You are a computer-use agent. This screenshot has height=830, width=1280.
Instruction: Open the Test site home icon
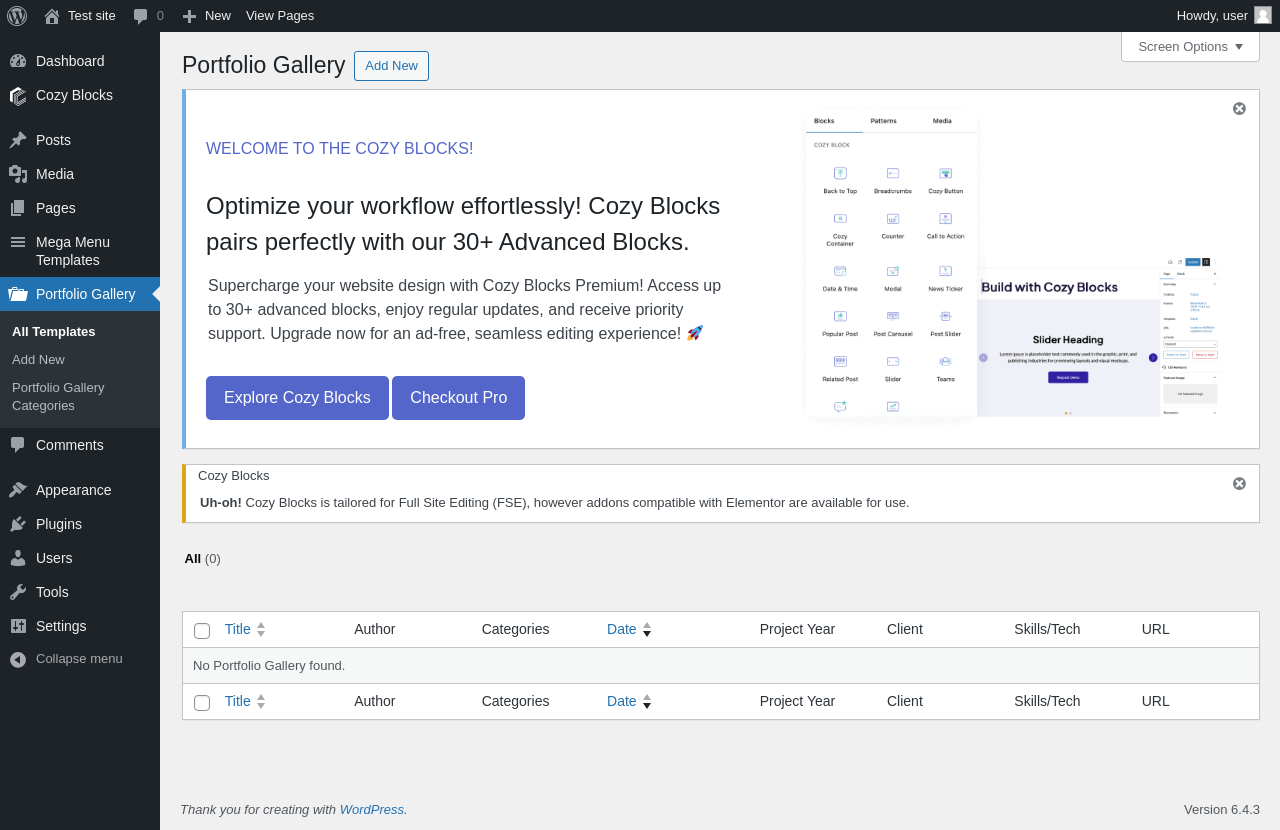(52, 16)
